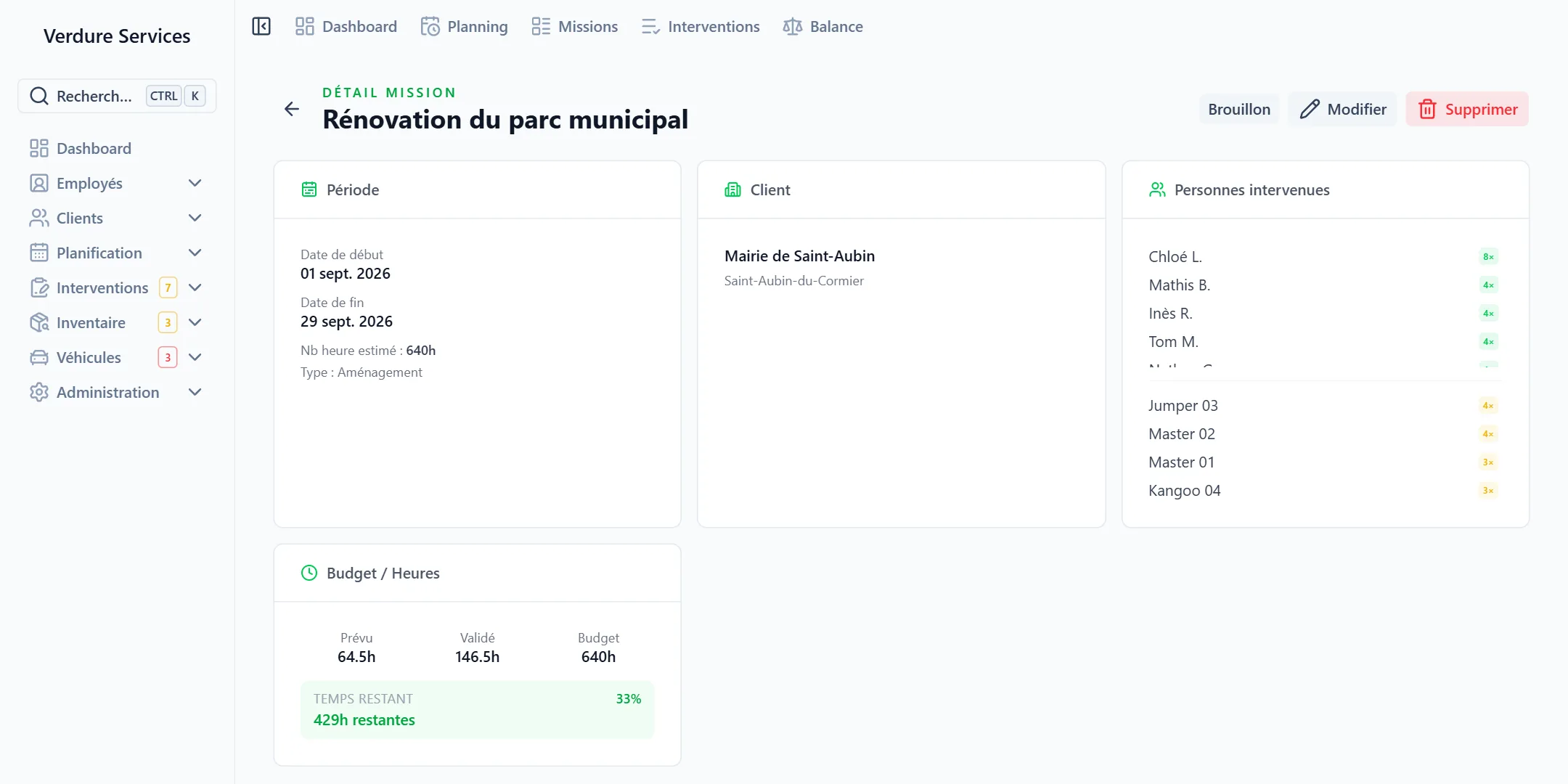This screenshot has width=1568, height=784.
Task: Click the Prévu value 64.5h
Action: [x=356, y=657]
